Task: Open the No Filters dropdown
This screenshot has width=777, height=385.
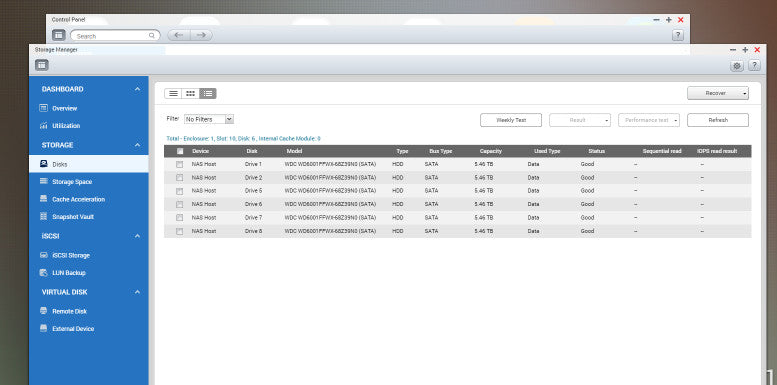Action: point(209,119)
